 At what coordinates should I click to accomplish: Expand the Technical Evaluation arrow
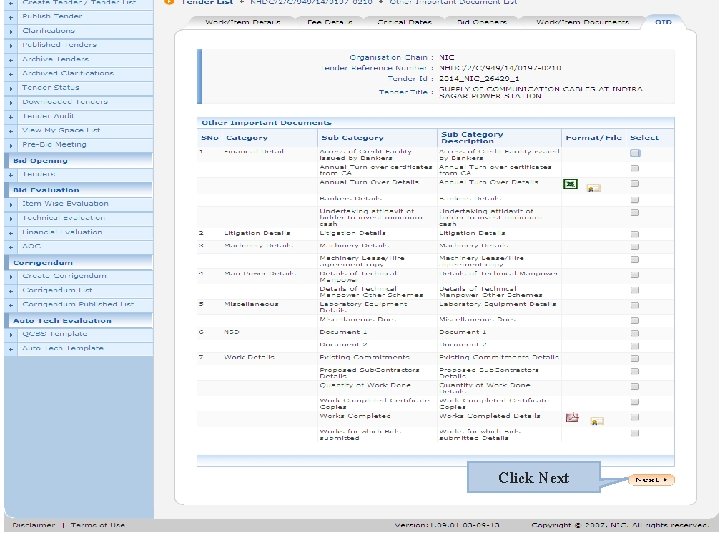point(11,219)
